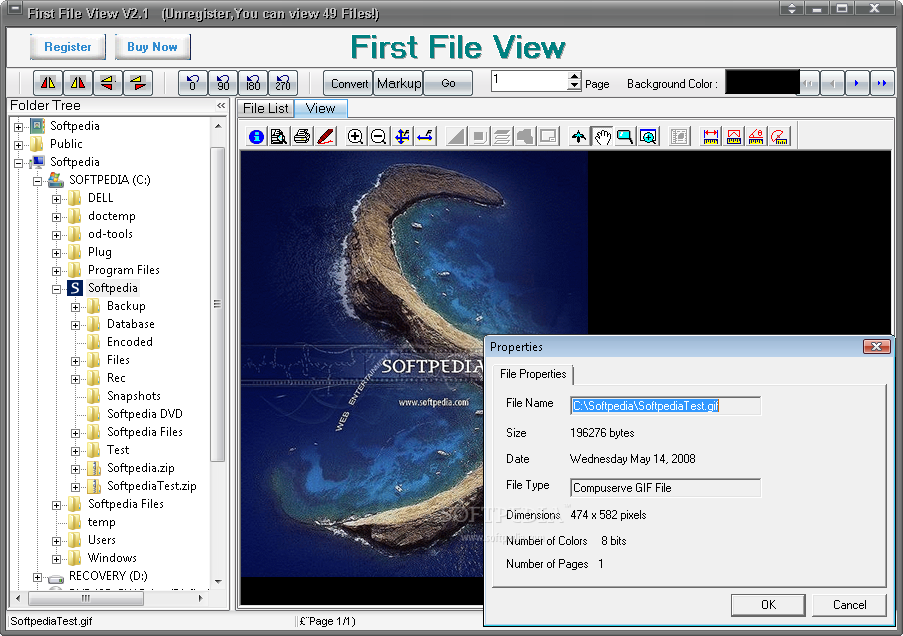Click the Register button
Screen dimensions: 903x636
pyautogui.click(x=67, y=47)
